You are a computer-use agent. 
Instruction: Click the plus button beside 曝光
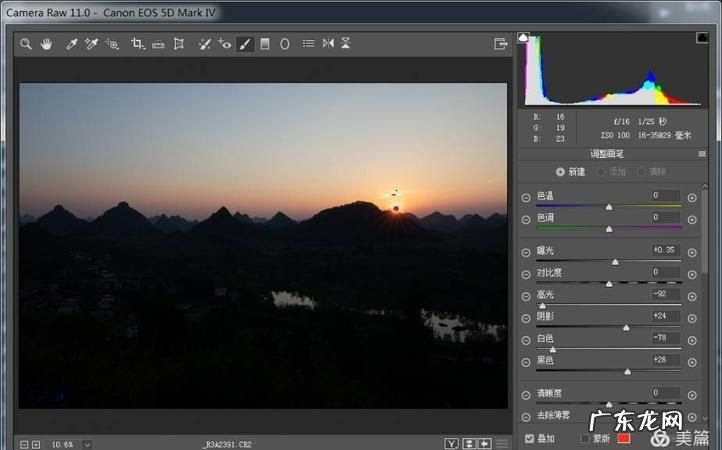692,251
